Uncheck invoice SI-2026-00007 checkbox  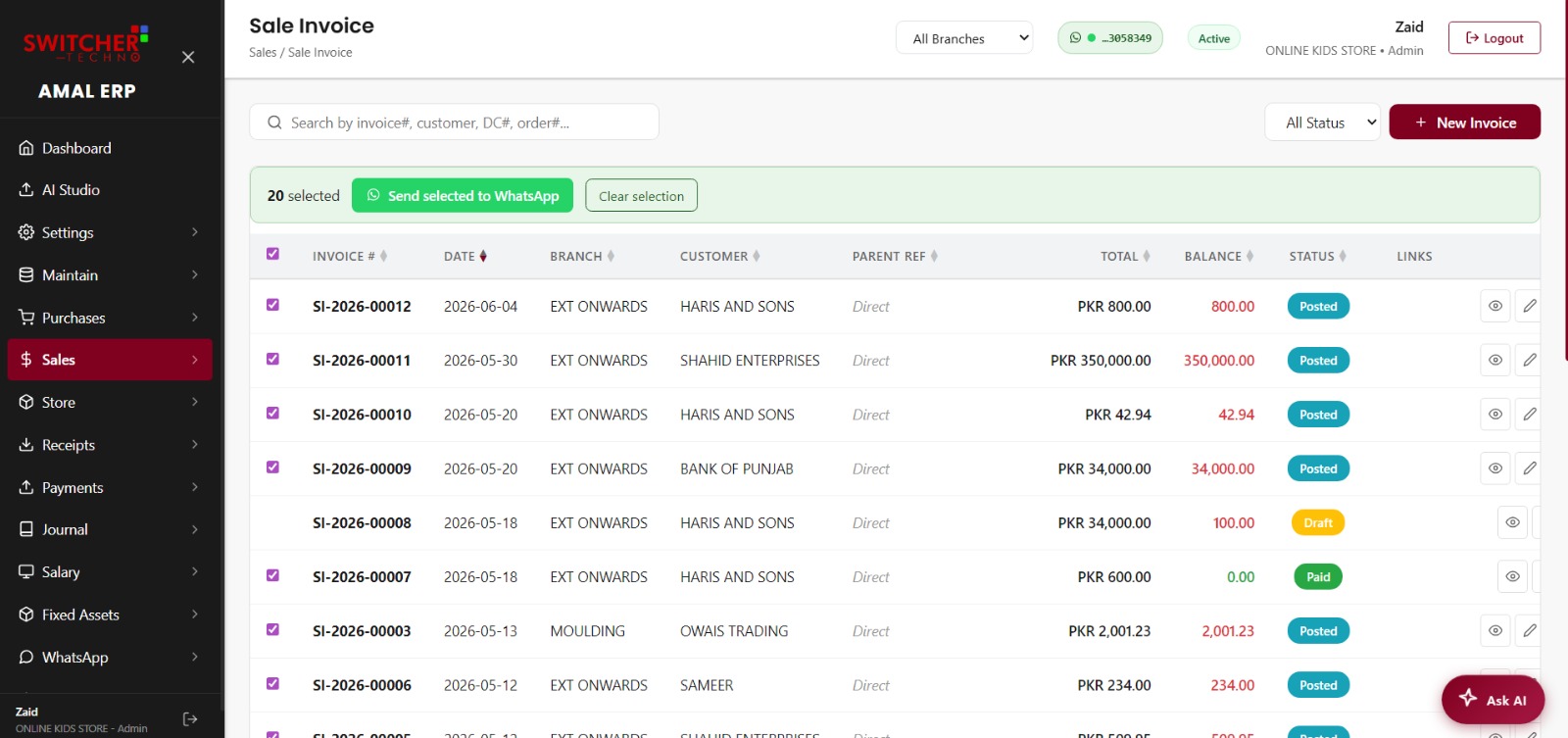click(272, 575)
